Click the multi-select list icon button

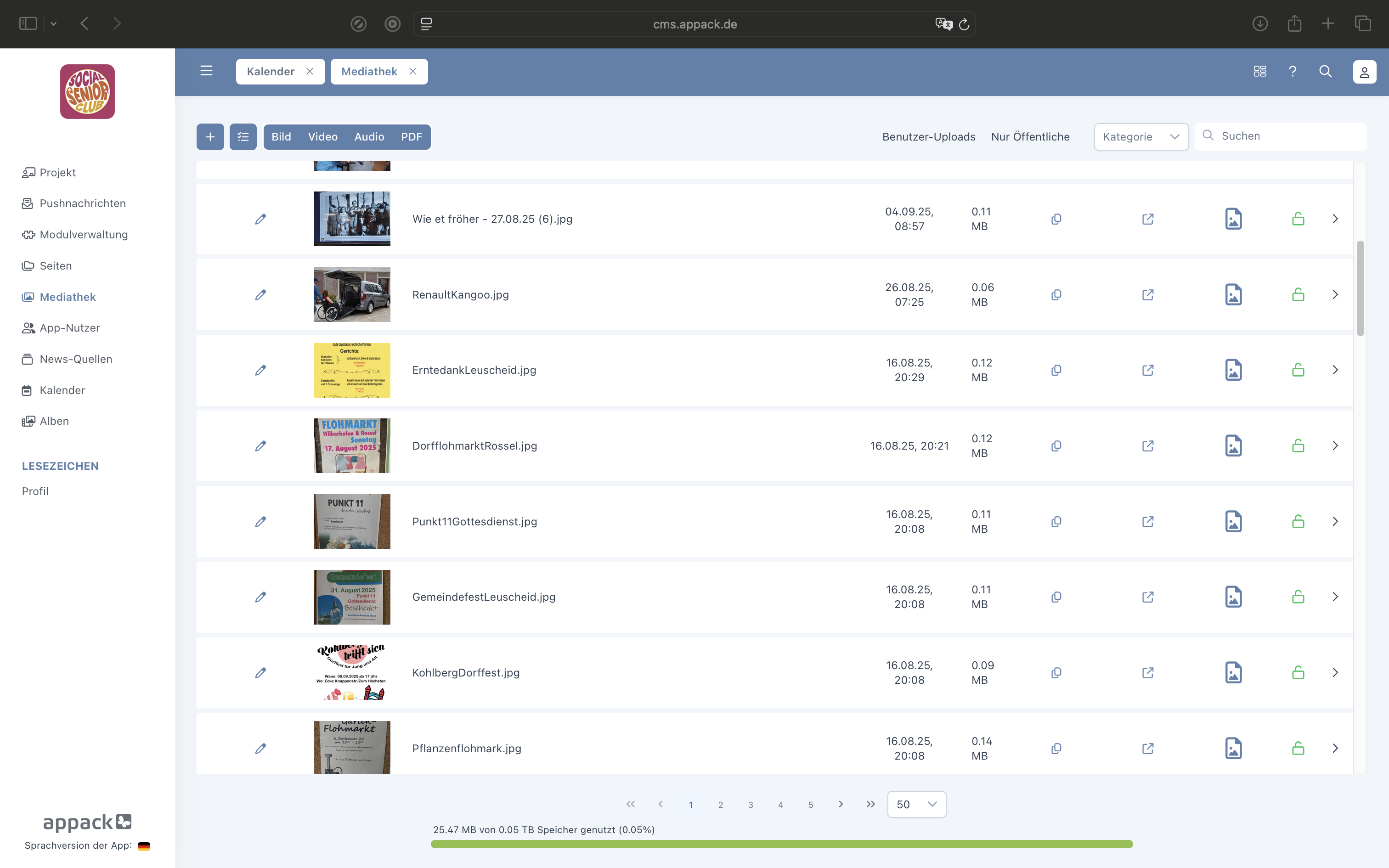pyautogui.click(x=243, y=137)
